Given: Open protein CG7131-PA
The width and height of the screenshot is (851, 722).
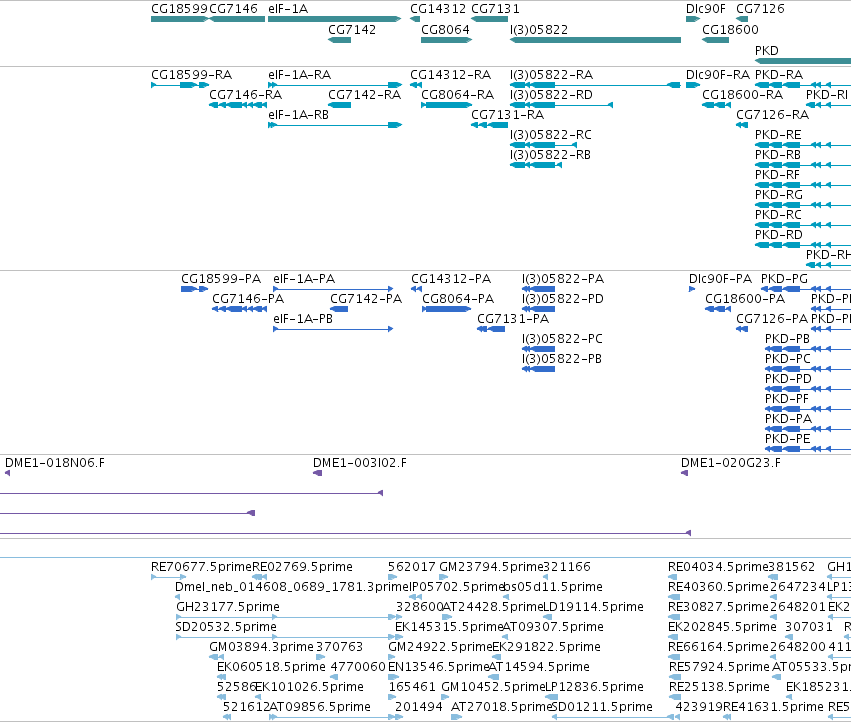Looking at the screenshot, I should [x=513, y=319].
